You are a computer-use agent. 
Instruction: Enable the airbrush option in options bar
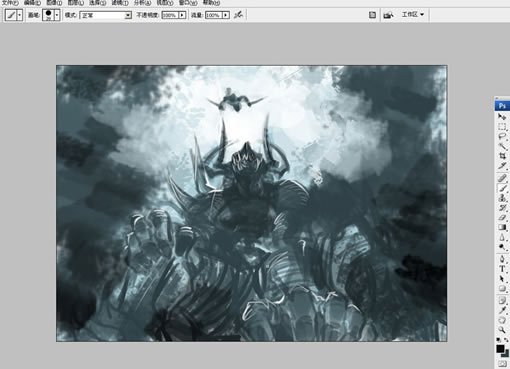click(238, 15)
